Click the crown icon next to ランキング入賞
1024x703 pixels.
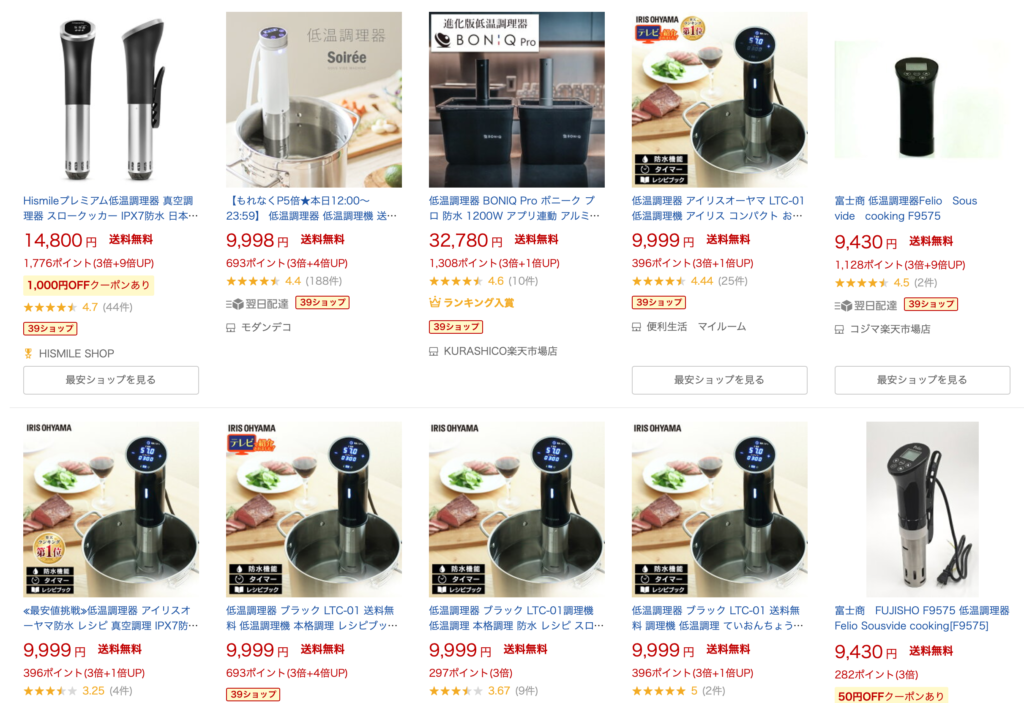coord(434,302)
